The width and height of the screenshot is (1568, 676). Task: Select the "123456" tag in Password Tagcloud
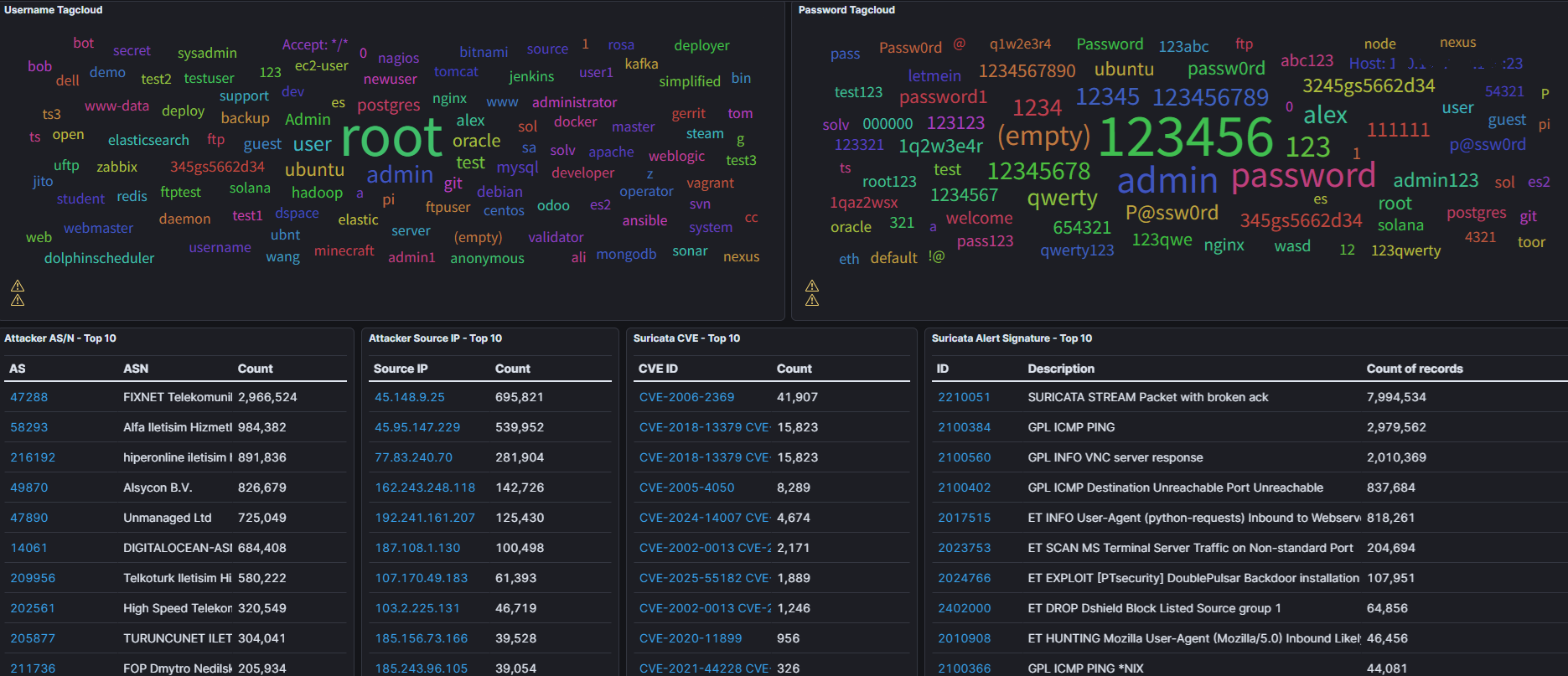click(1185, 138)
